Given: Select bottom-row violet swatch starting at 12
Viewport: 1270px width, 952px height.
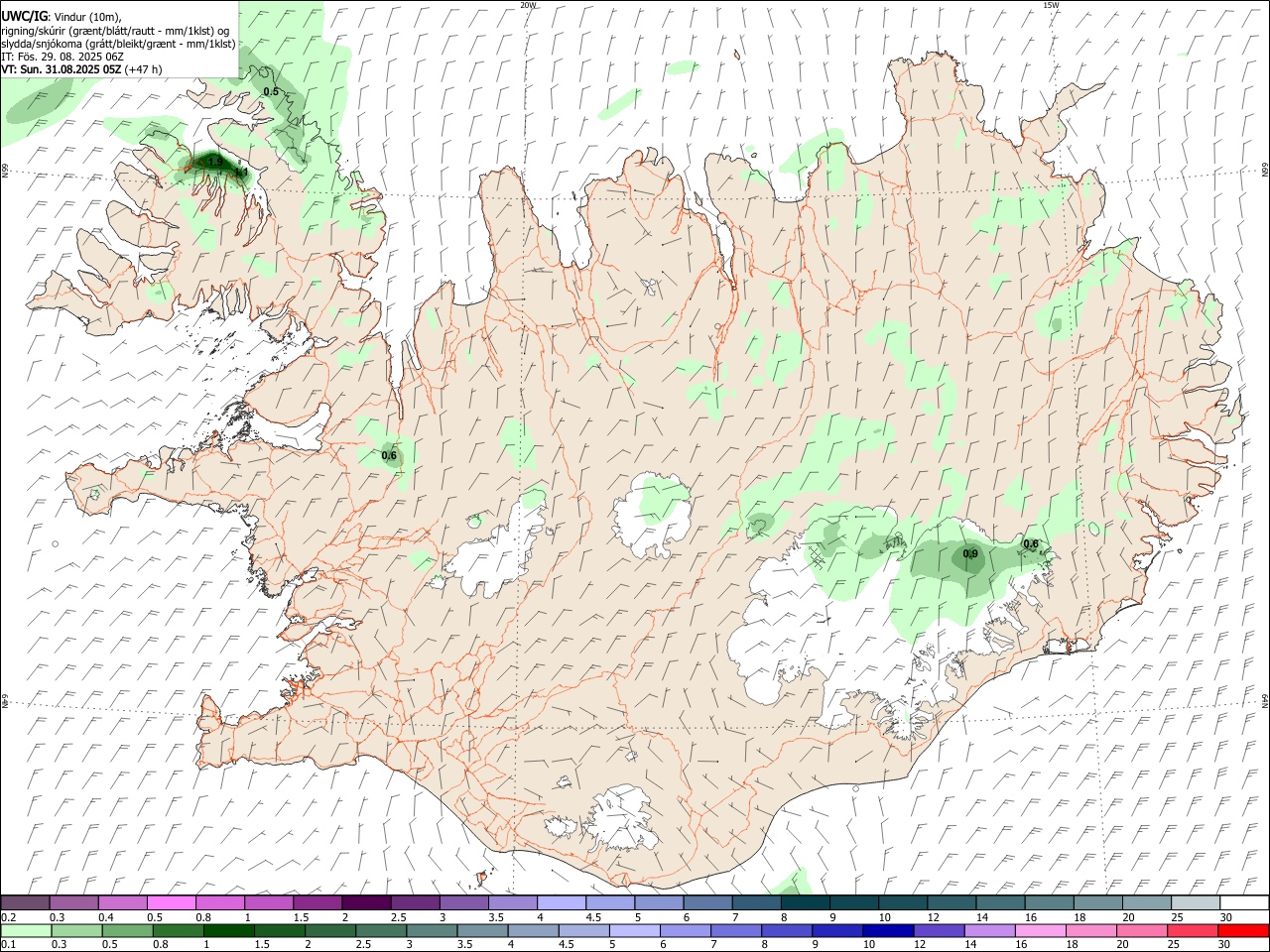Looking at the screenshot, I should (x=938, y=930).
